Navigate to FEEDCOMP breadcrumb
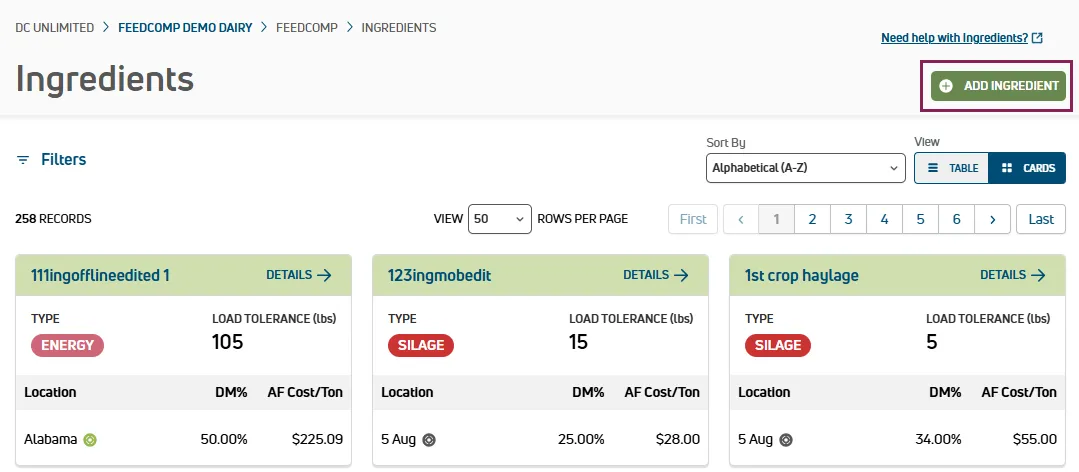 (x=307, y=28)
